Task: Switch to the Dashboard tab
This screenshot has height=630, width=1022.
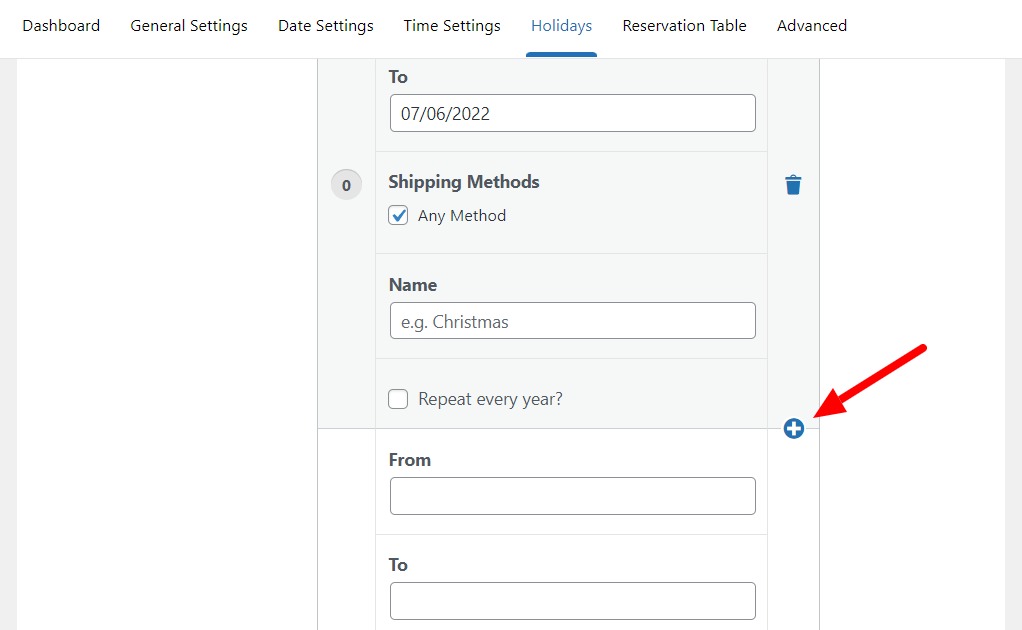Action: (61, 26)
